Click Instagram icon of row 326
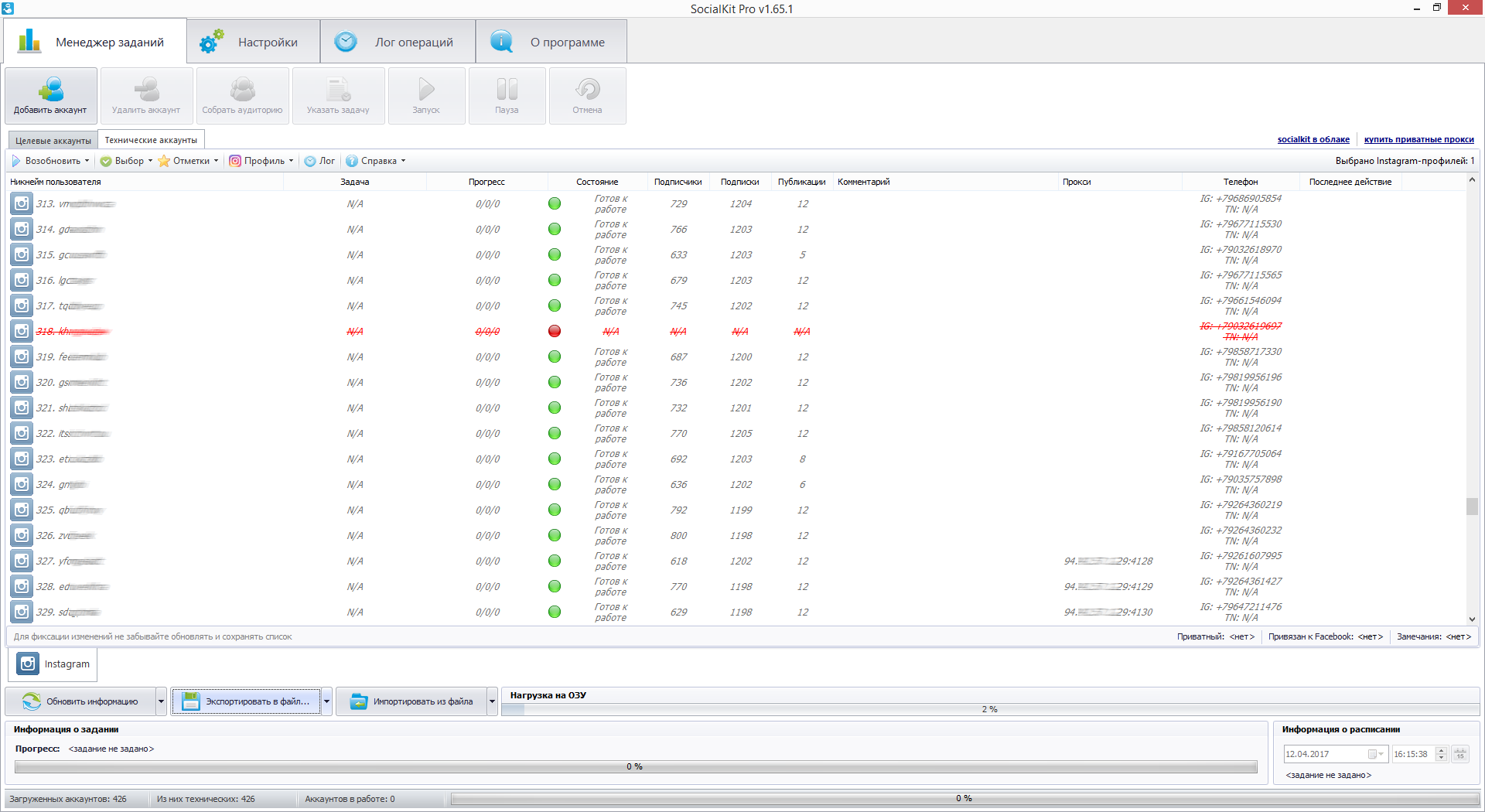The height and width of the screenshot is (812, 1485). pyautogui.click(x=22, y=535)
